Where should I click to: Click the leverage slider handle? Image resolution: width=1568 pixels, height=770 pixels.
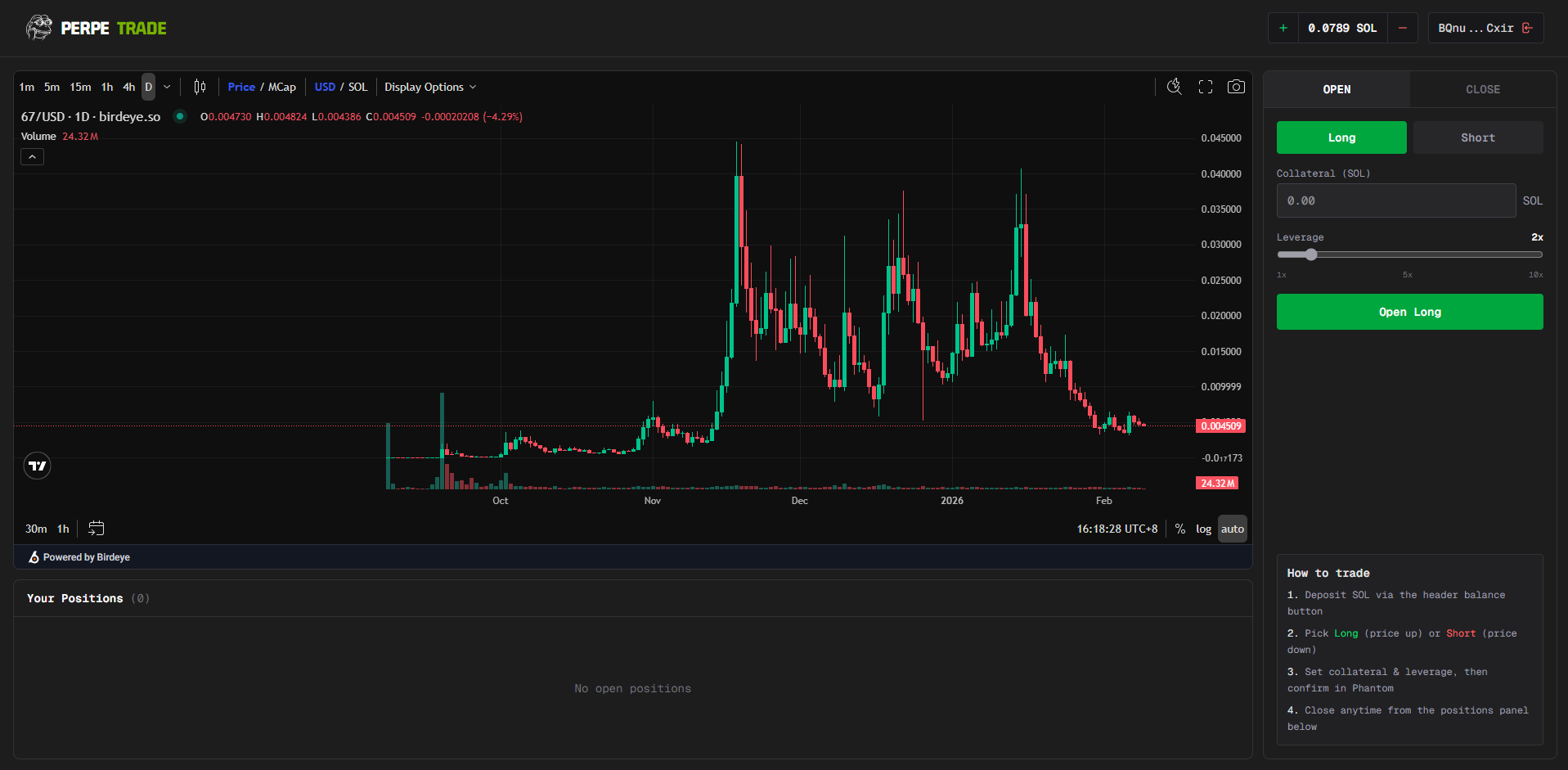pos(1311,254)
